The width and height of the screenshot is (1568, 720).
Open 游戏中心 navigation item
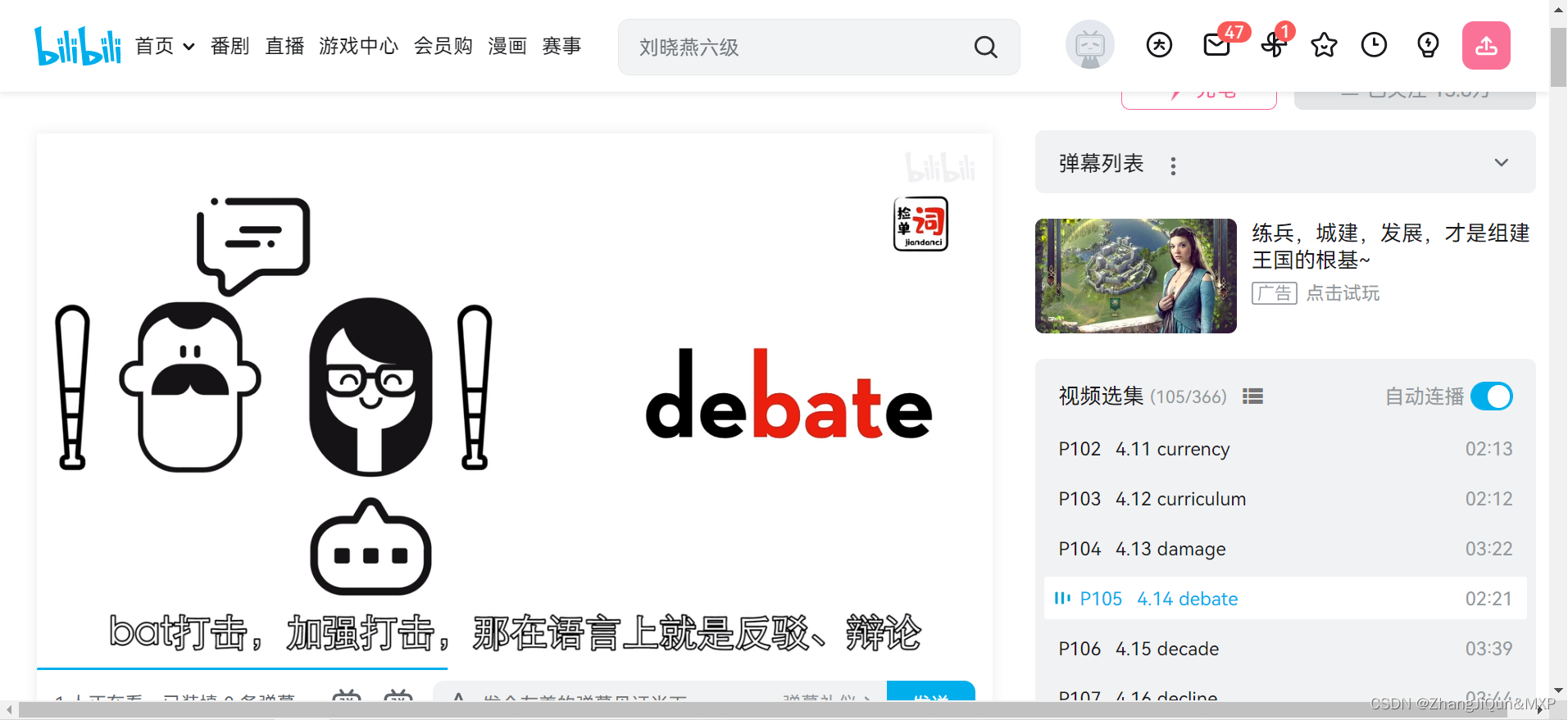coord(358,46)
